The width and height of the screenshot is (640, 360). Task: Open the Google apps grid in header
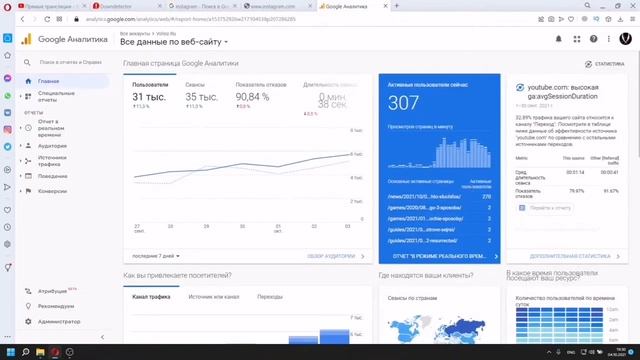(x=577, y=39)
